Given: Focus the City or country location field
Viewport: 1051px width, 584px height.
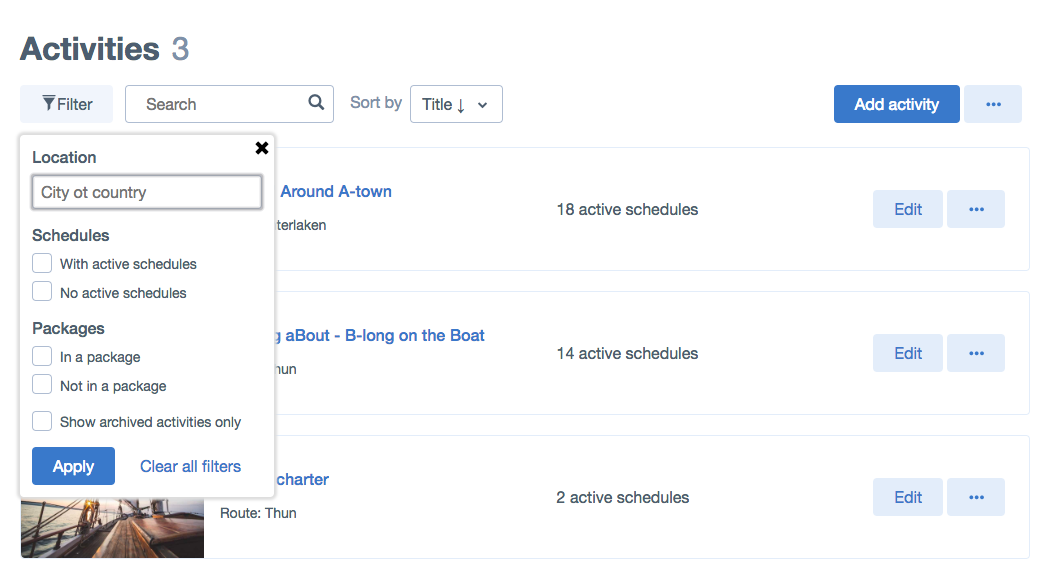Looking at the screenshot, I should tap(147, 192).
